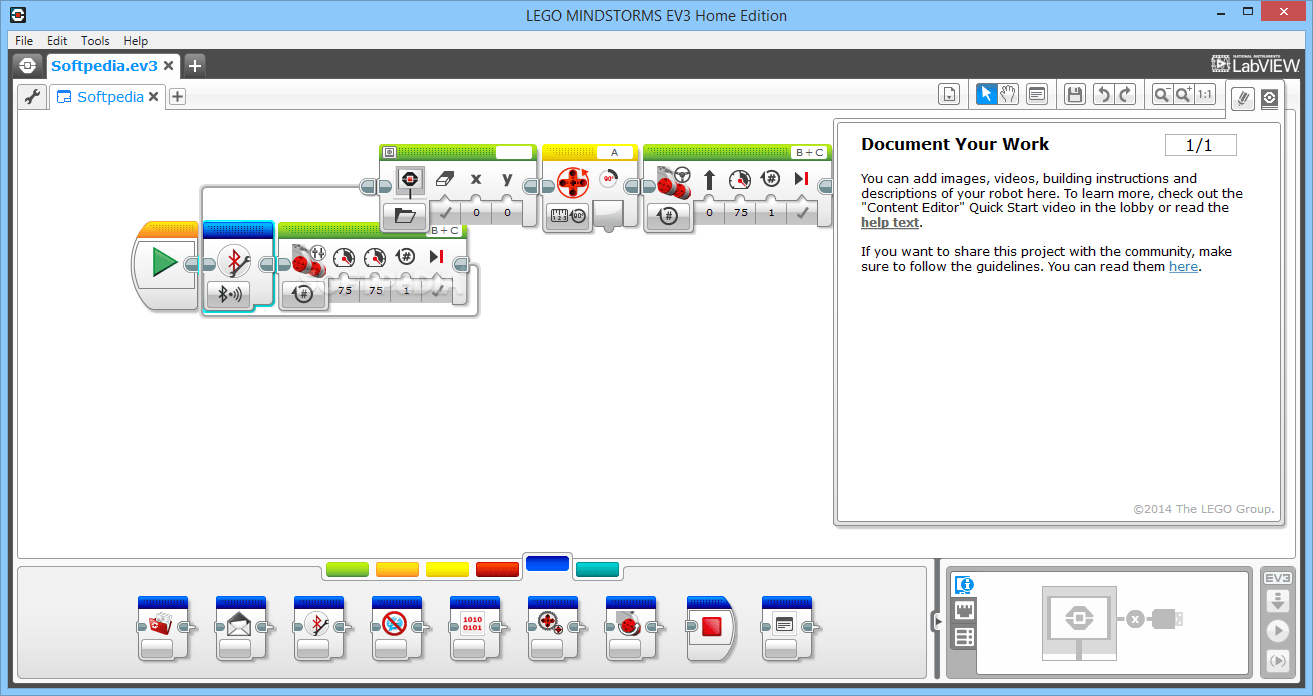Reset zoom to 1:1
The height and width of the screenshot is (696, 1313).
(x=1205, y=94)
